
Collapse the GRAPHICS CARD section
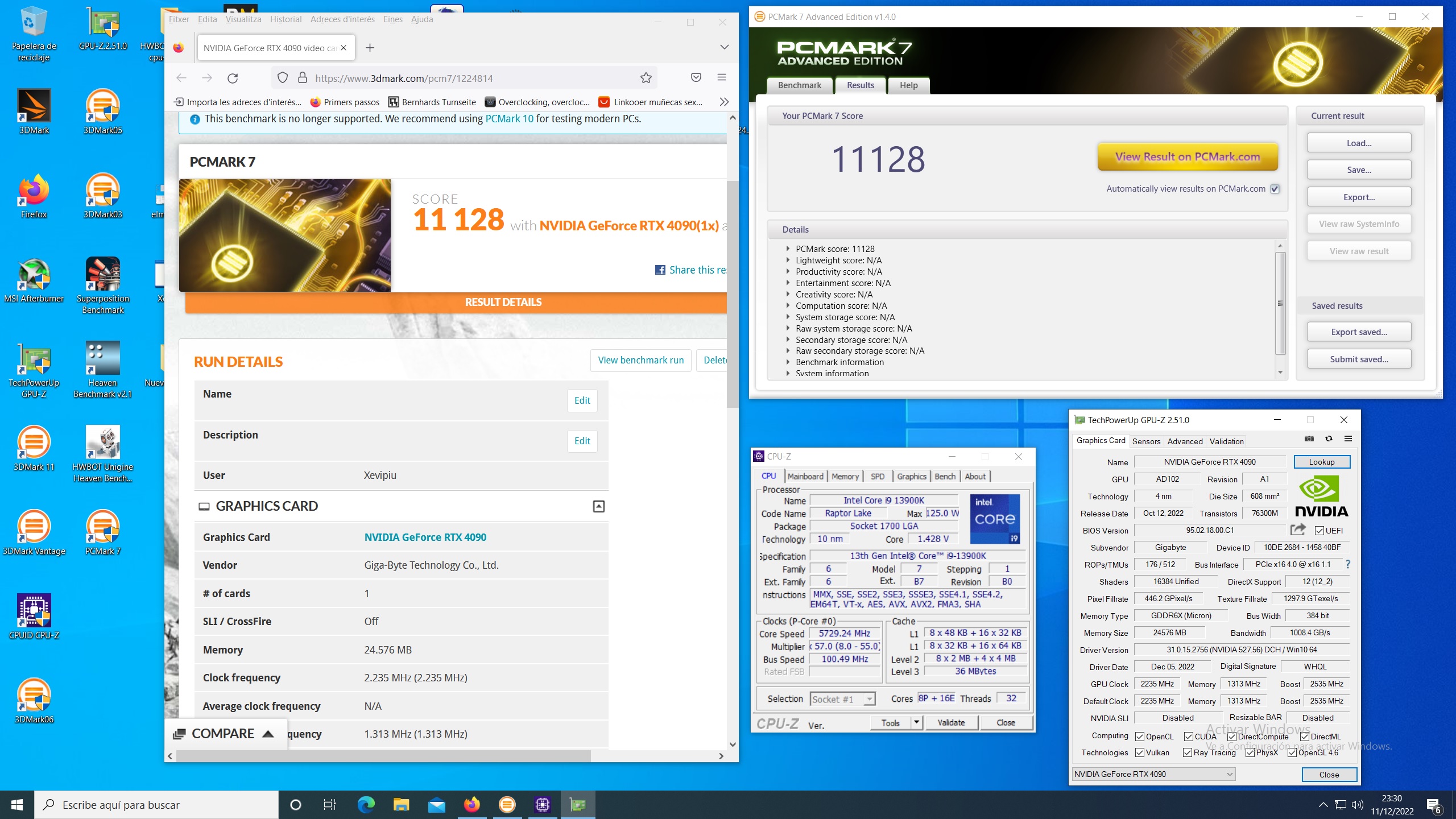click(598, 506)
